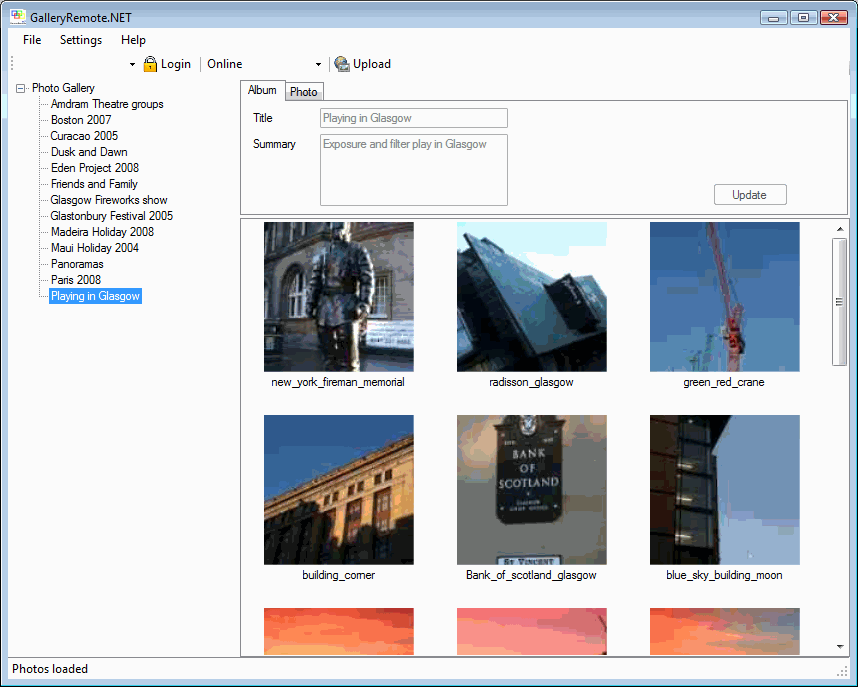
Task: Open the Settings menu
Action: pyautogui.click(x=81, y=40)
